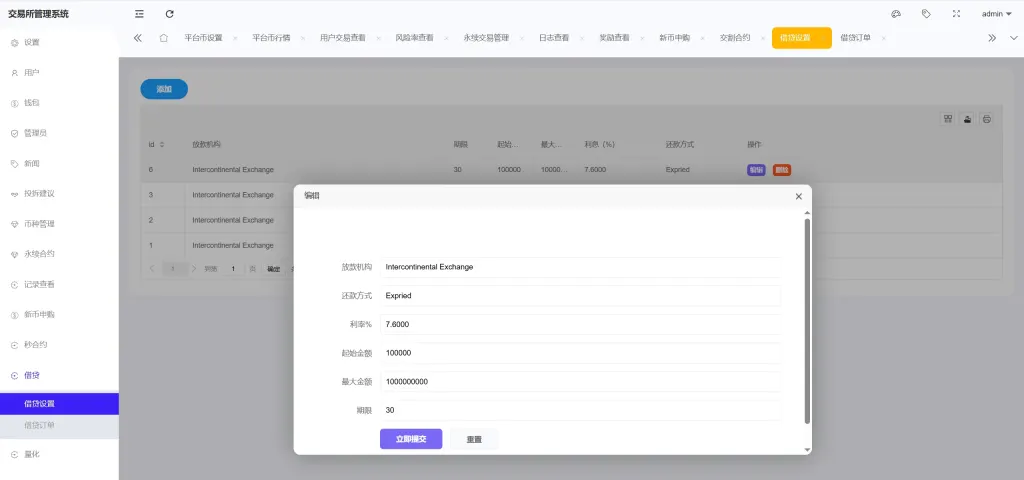Click the export icon above the table
This screenshot has width=1024, height=480.
coord(967,119)
